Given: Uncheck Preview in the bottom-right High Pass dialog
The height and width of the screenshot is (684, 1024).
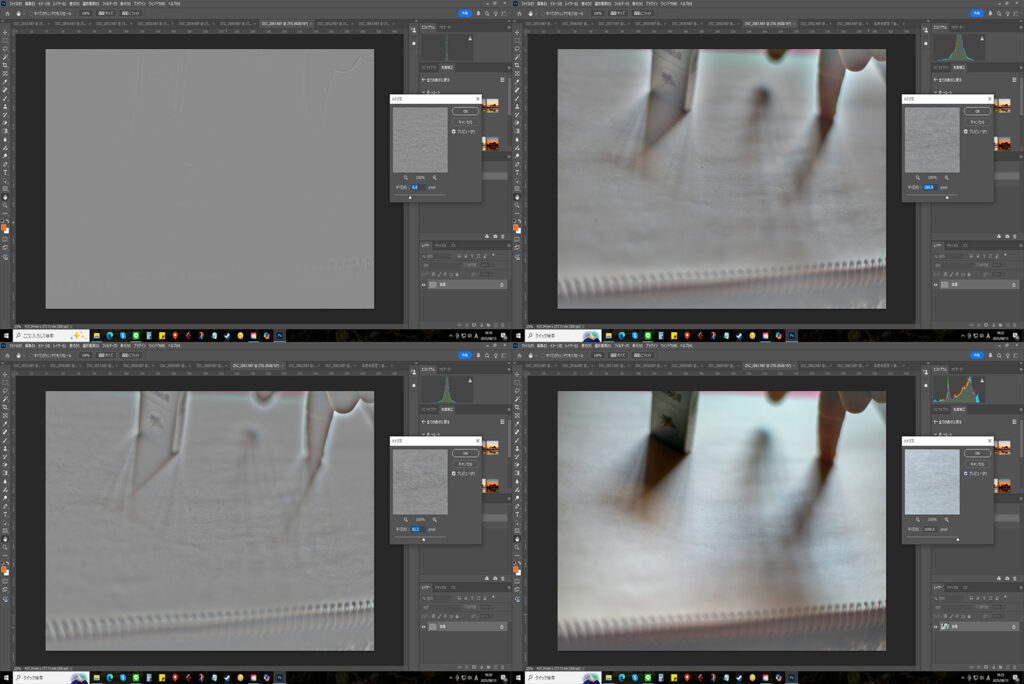Looking at the screenshot, I should [x=965, y=473].
